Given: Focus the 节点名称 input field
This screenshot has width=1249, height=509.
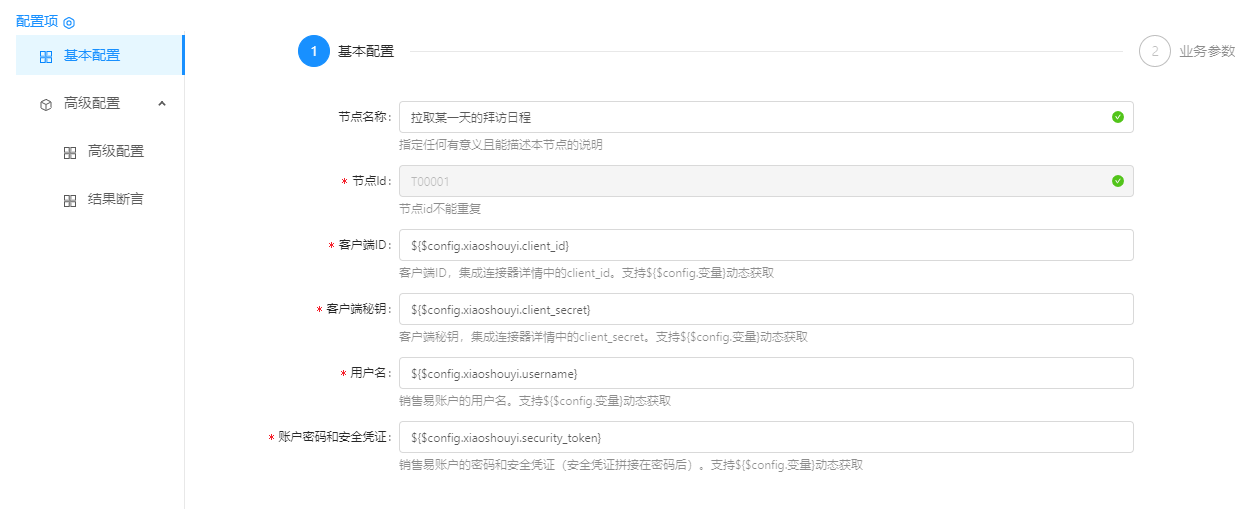Looking at the screenshot, I should (750, 117).
